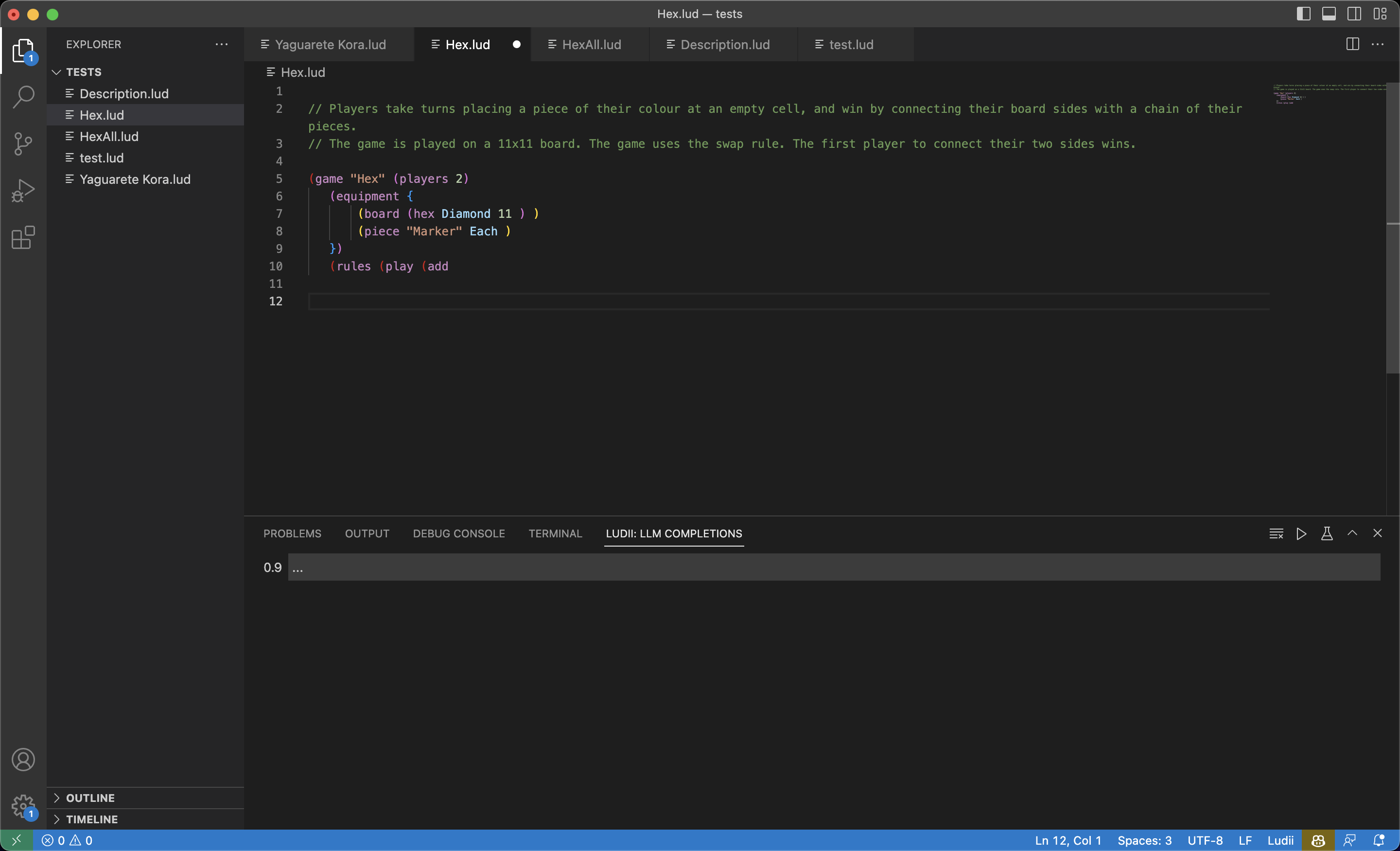Viewport: 1400px width, 851px height.
Task: Split the editor to the right
Action: [x=1353, y=44]
